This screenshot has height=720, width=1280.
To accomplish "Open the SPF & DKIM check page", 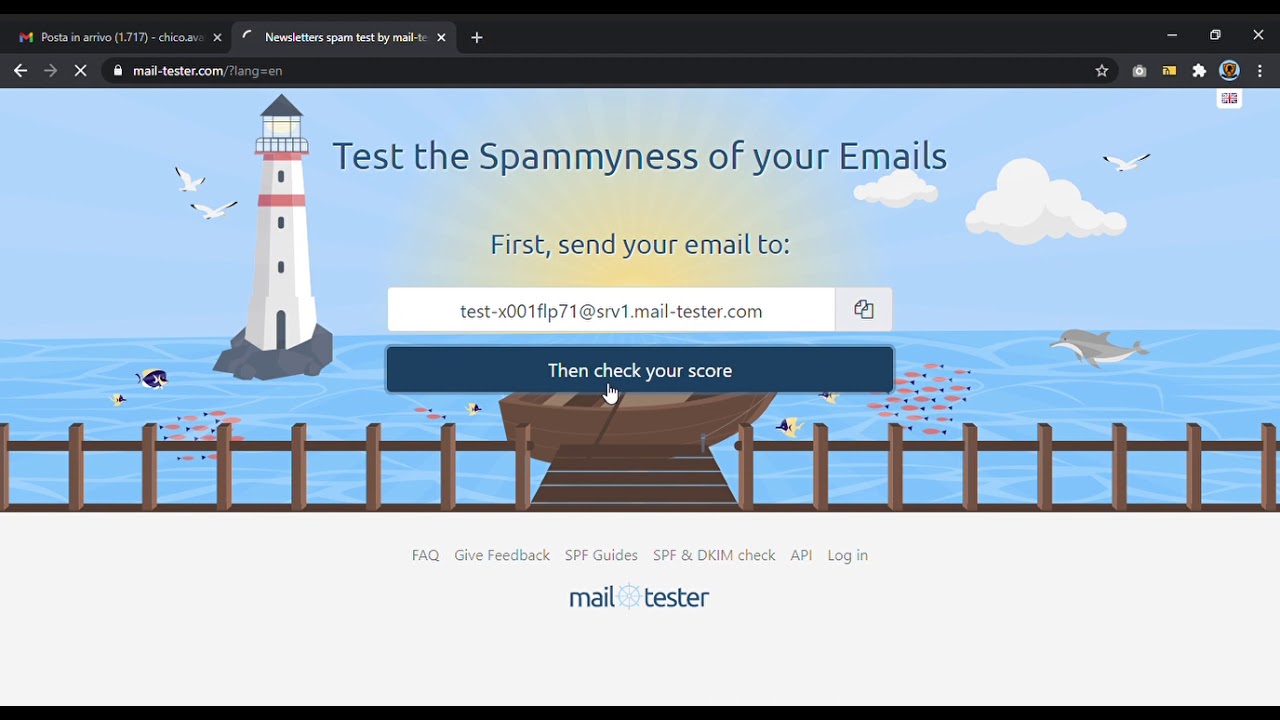I will (713, 555).
